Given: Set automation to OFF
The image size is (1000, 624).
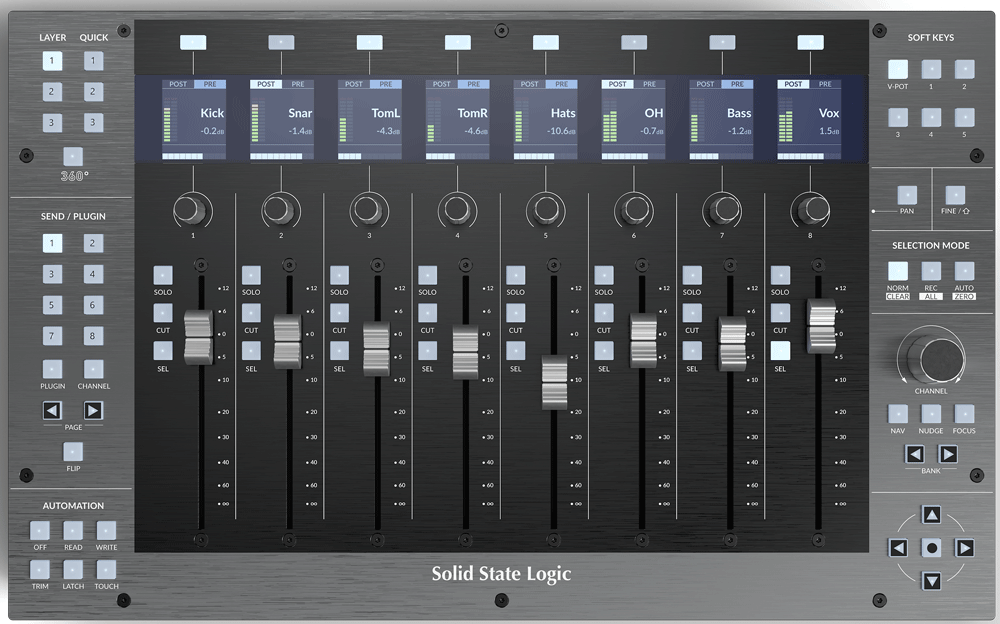Looking at the screenshot, I should click(40, 530).
